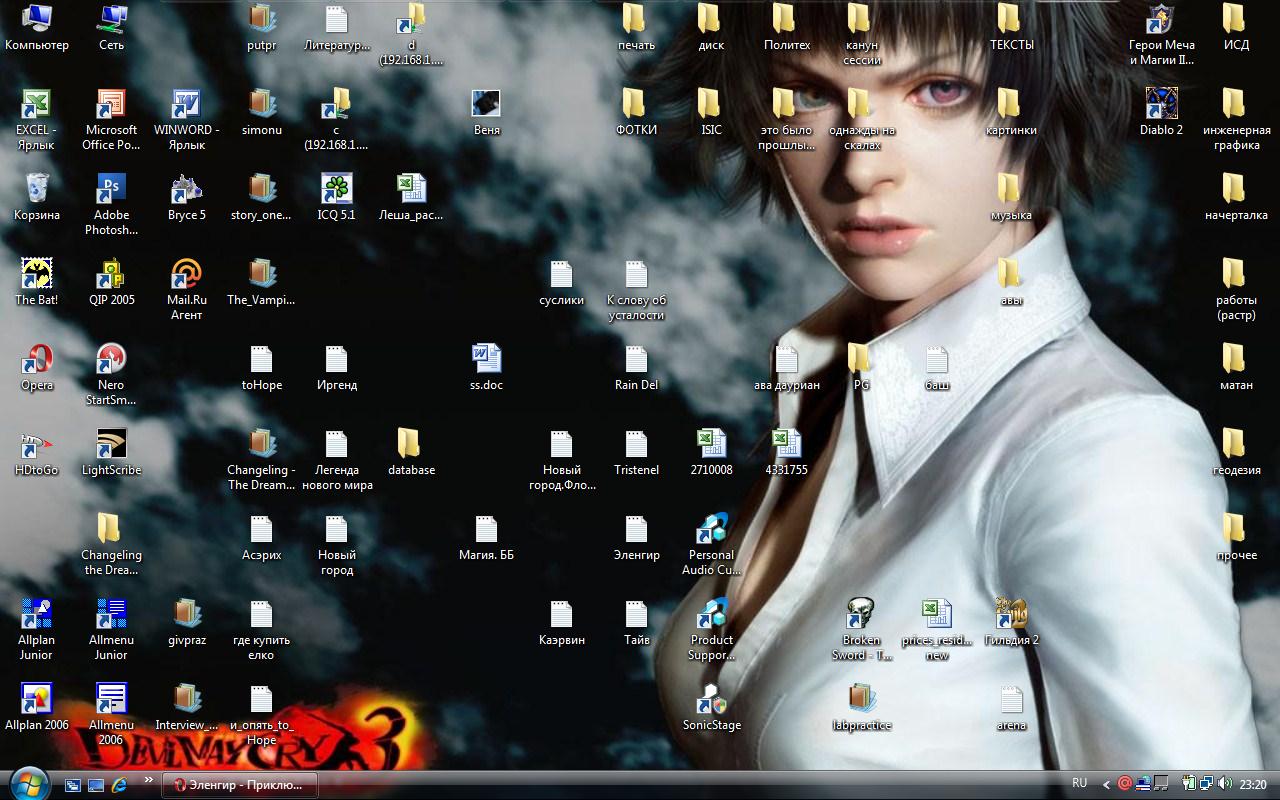The image size is (1280, 800).
Task: Launch Microsoft Office PowerPoint shortcut
Action: (111, 119)
